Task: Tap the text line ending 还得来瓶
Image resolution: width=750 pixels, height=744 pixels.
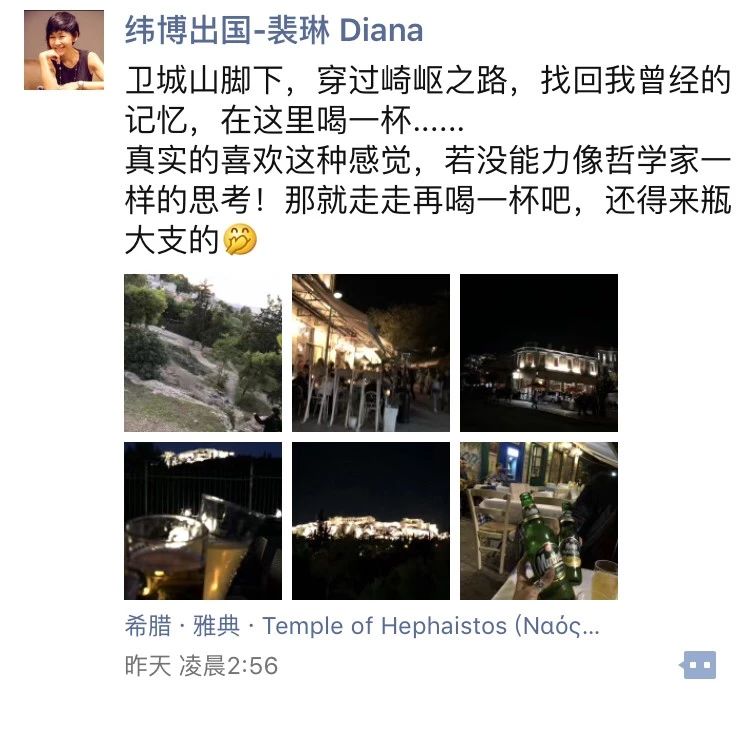Action: (x=428, y=200)
